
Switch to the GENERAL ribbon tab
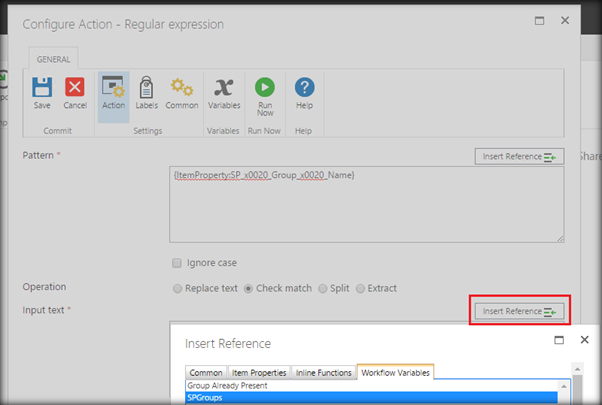tap(53, 59)
